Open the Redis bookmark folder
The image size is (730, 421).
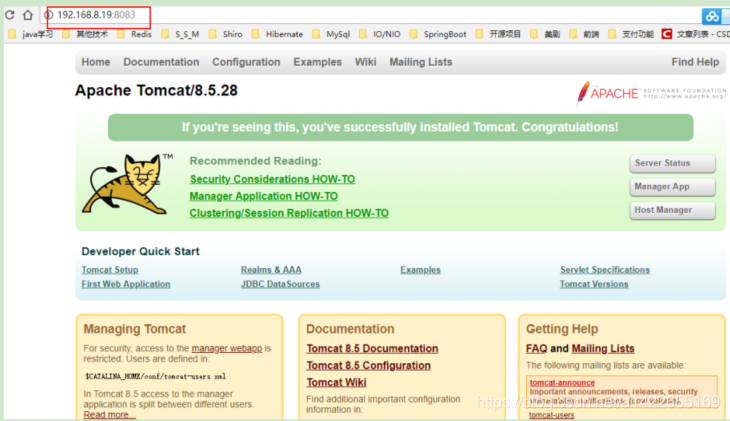coord(134,34)
